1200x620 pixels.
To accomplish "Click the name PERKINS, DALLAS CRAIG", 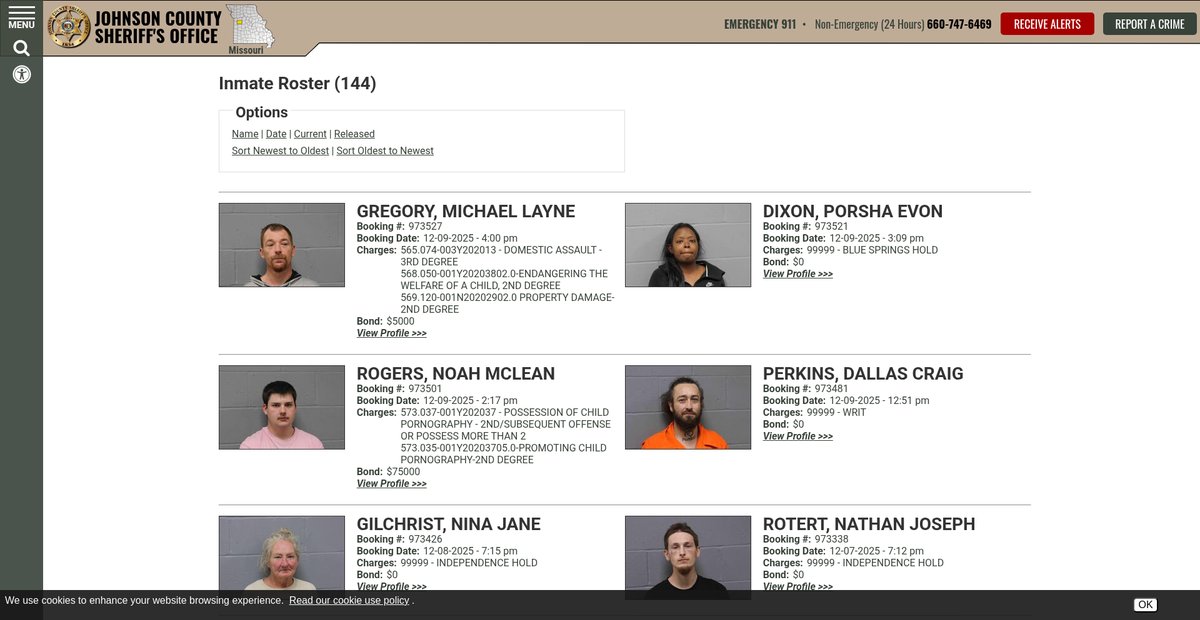I will click(x=863, y=374).
